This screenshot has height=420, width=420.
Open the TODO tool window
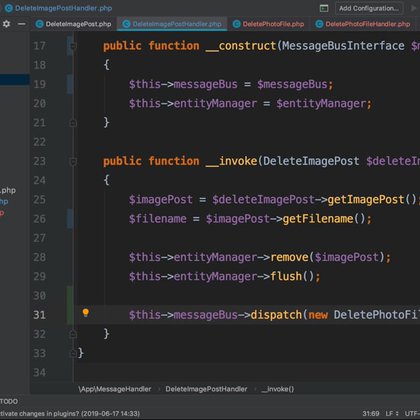pyautogui.click(x=9, y=401)
